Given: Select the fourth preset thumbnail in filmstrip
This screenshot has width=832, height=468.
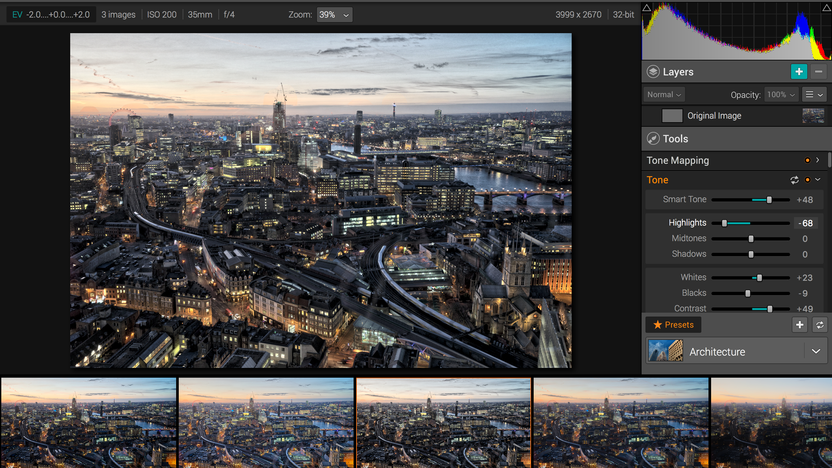Looking at the screenshot, I should (x=621, y=423).
